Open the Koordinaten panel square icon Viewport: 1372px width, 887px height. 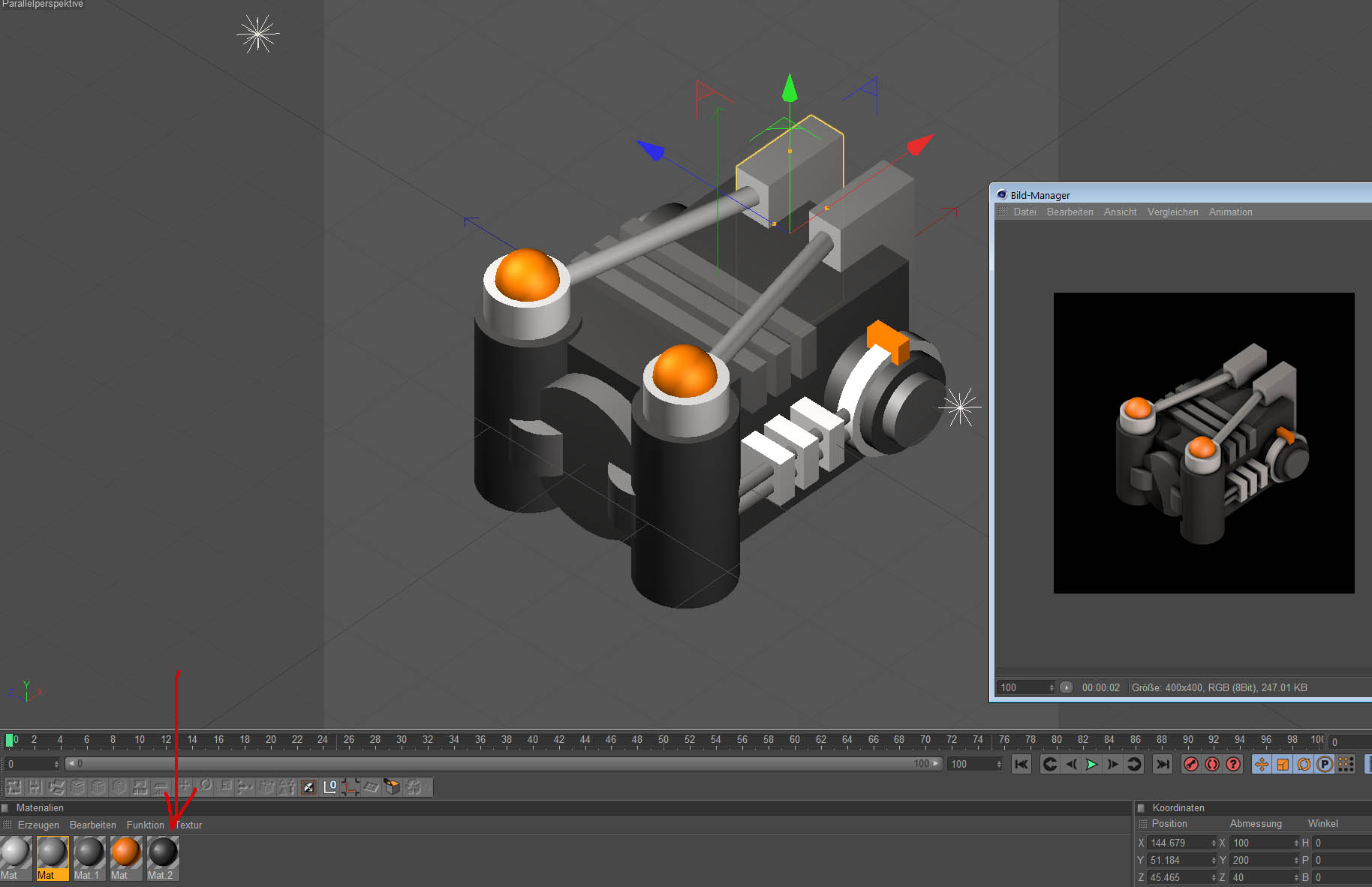coord(1141,808)
